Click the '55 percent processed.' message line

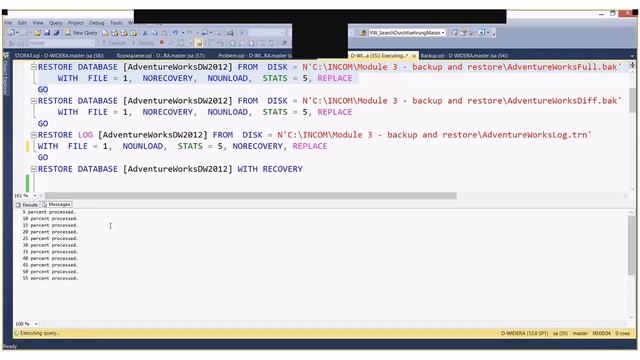50,278
